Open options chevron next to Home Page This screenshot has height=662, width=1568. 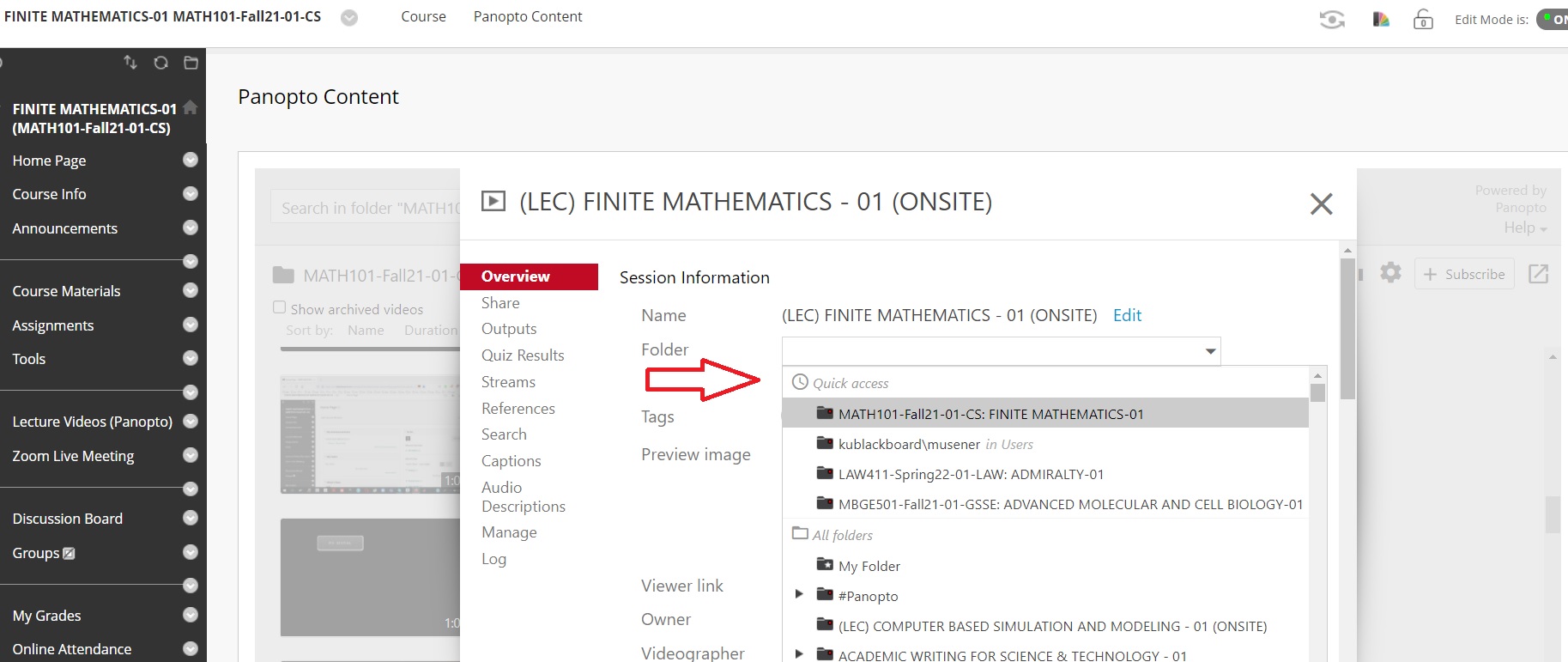(x=191, y=160)
